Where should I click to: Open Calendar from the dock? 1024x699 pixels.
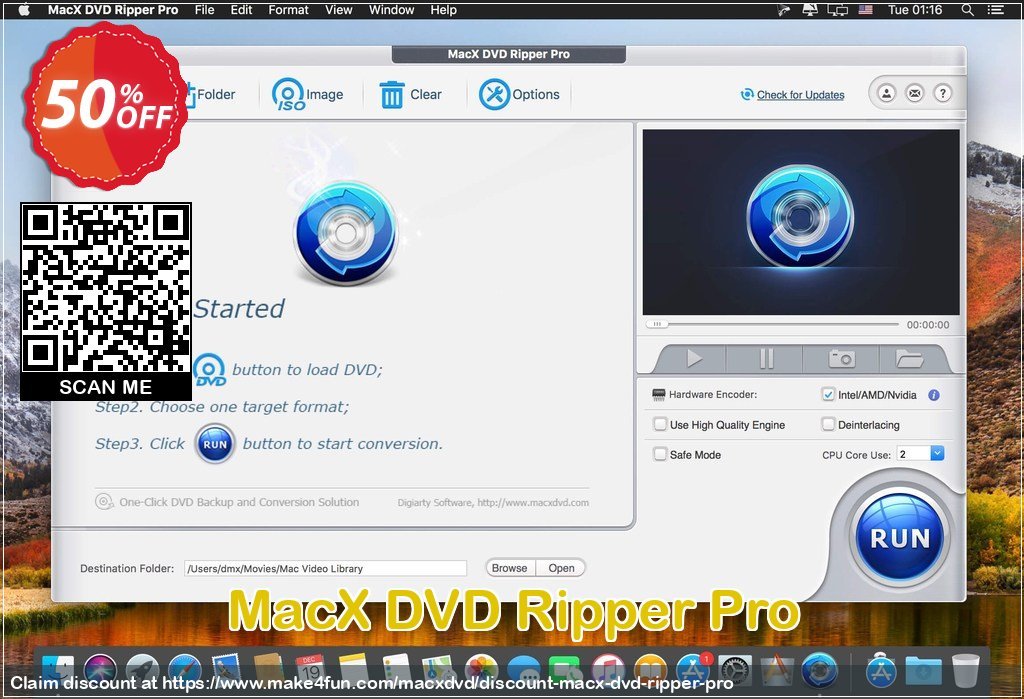click(311, 670)
